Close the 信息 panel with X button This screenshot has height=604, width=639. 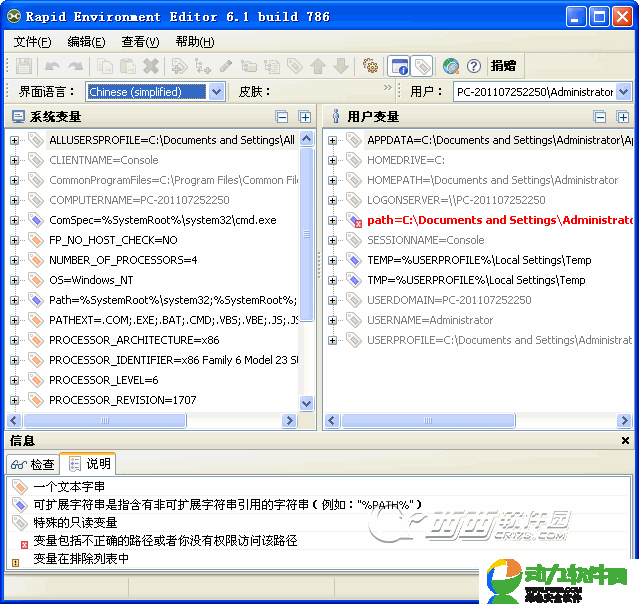[625, 441]
